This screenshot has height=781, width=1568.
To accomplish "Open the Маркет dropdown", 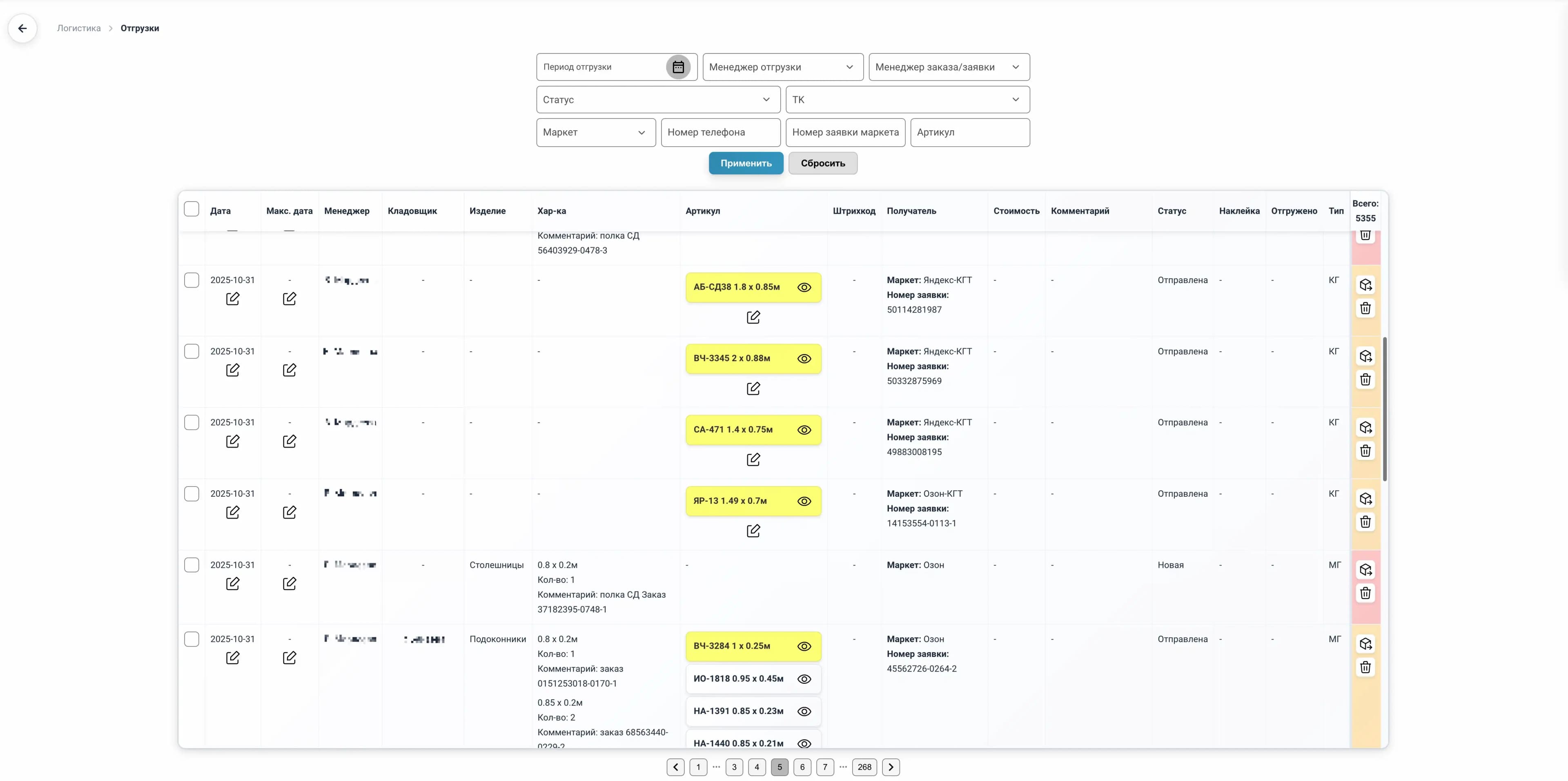I will pos(595,132).
